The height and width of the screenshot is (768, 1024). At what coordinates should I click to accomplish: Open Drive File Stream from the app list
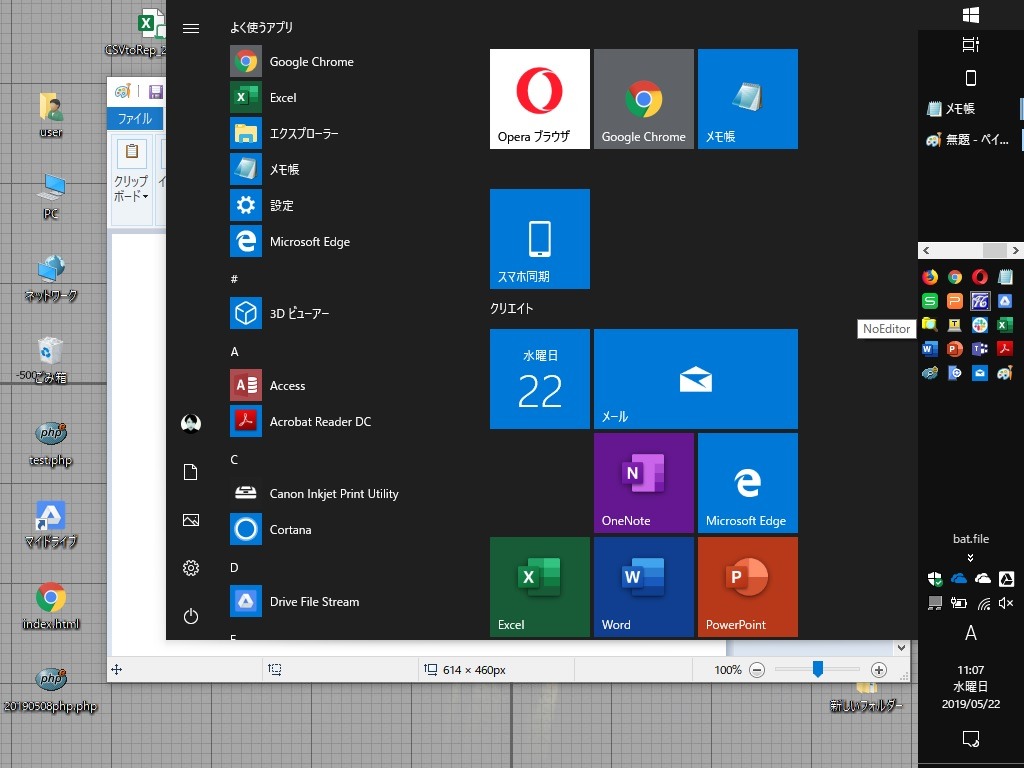coord(295,601)
